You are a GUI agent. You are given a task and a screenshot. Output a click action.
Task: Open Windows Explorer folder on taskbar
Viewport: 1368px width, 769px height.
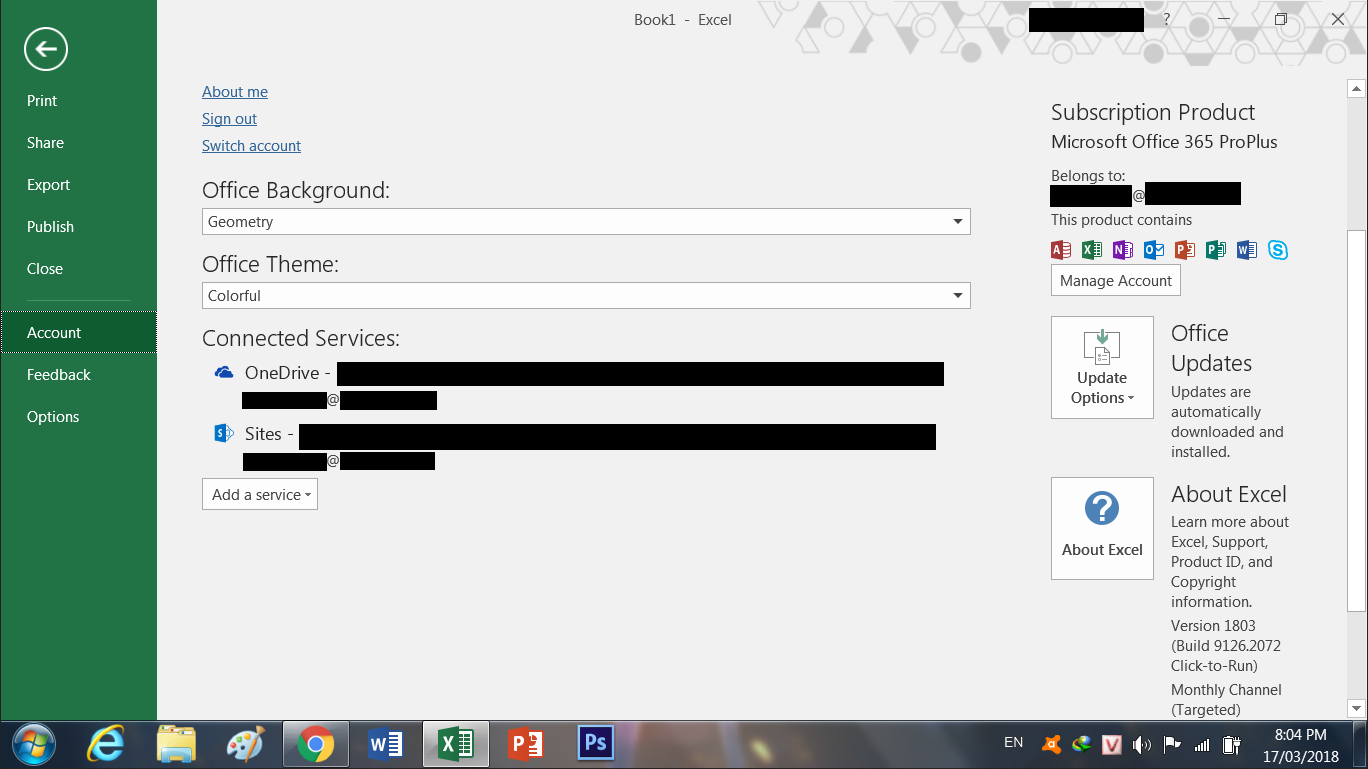pos(176,744)
